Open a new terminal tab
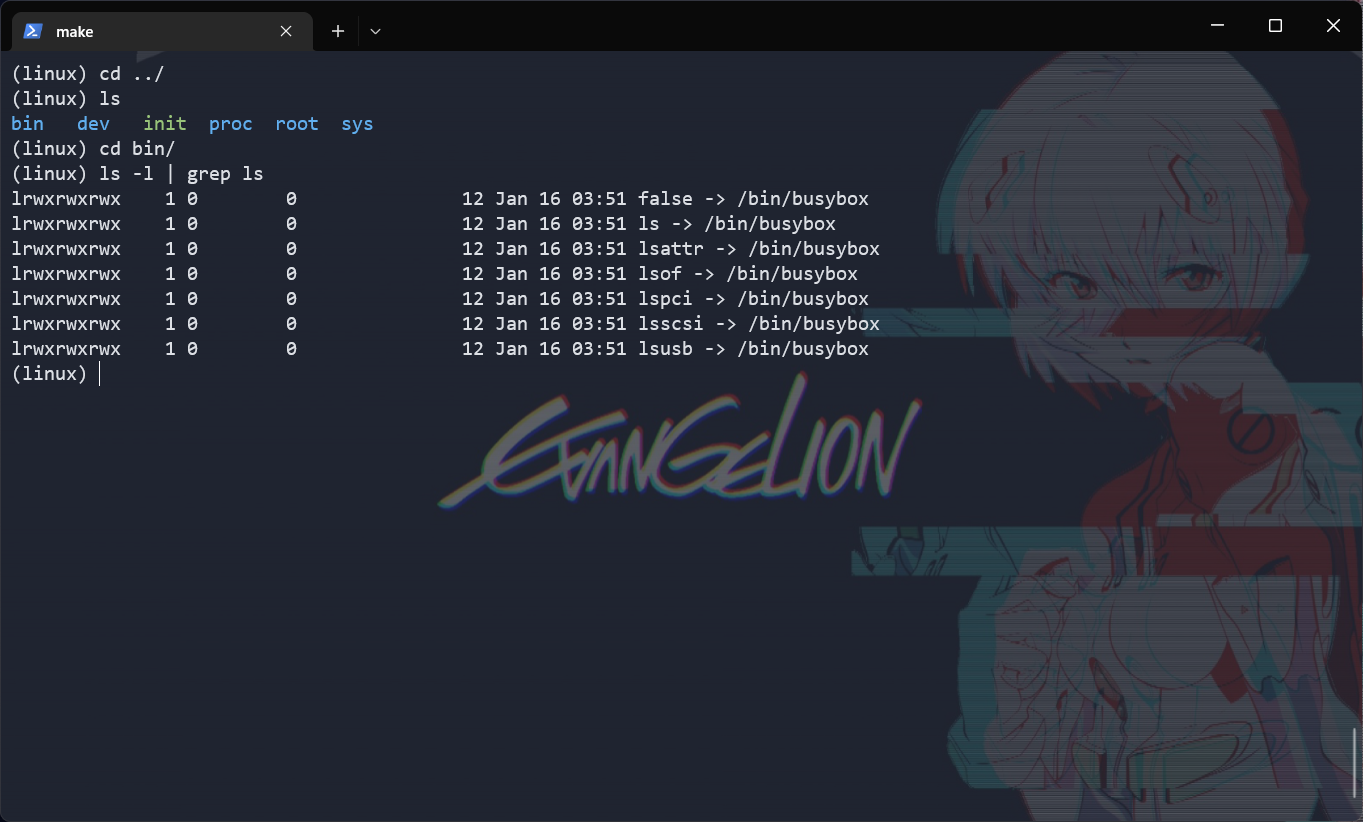 [338, 31]
